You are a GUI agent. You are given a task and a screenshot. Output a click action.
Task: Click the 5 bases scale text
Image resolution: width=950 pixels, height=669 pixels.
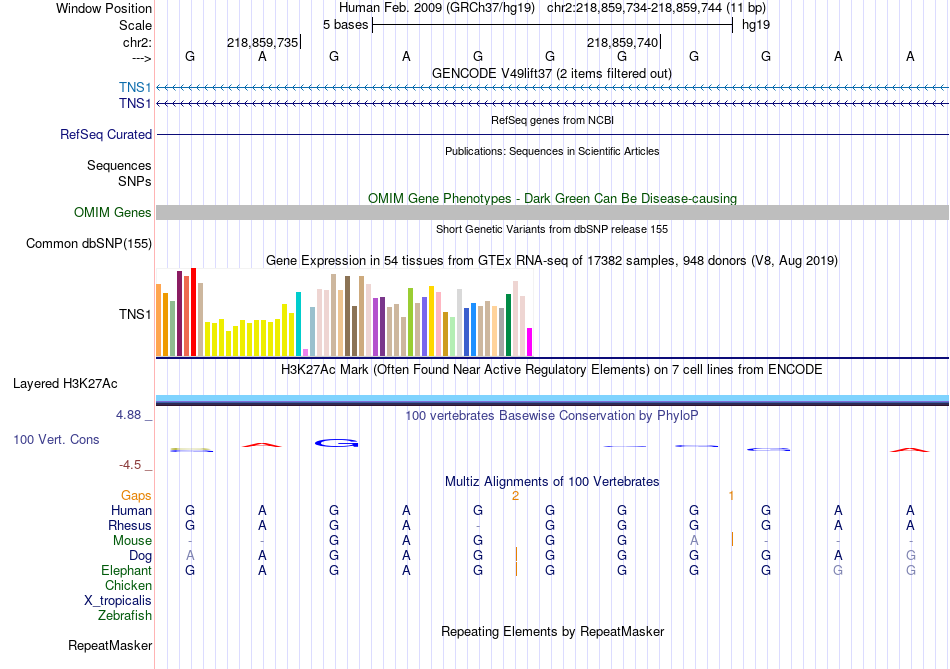coord(345,25)
